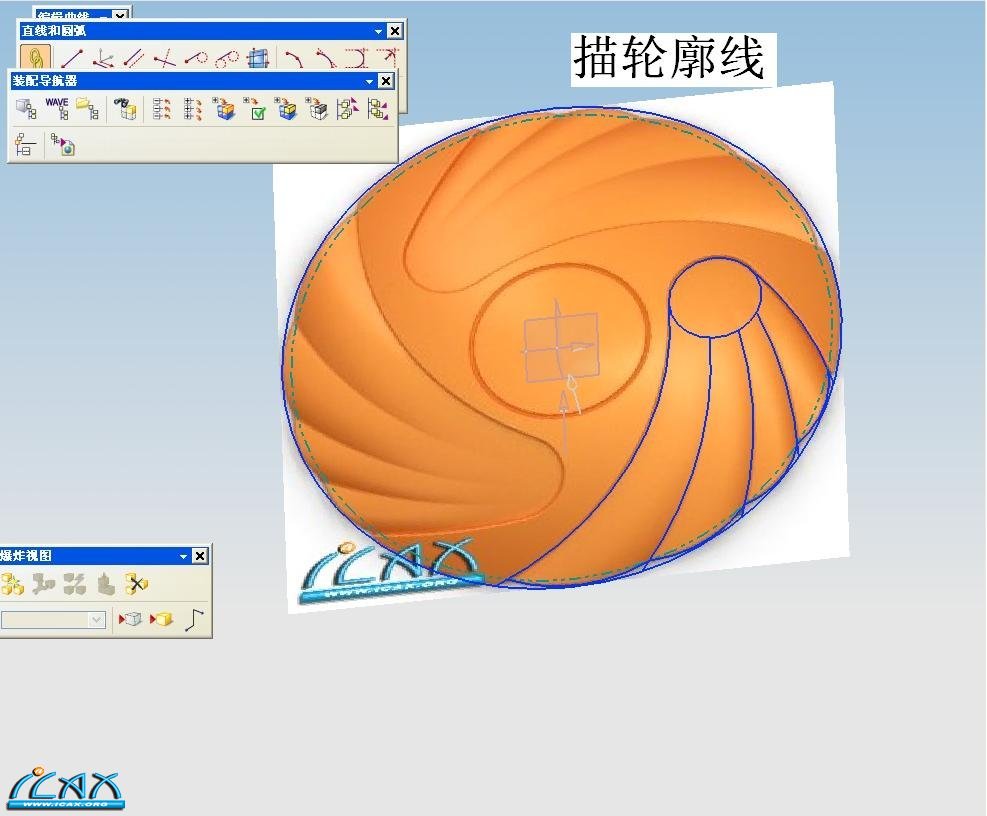Viewport: 987px width, 816px height.
Task: Click the Line Point-Point tool
Action: point(72,58)
